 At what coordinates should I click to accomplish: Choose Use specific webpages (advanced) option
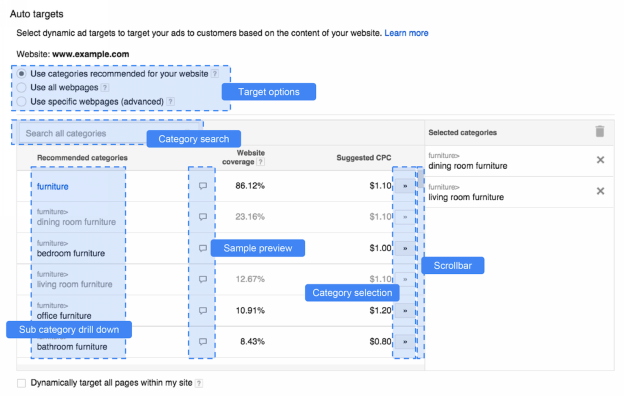click(x=21, y=101)
